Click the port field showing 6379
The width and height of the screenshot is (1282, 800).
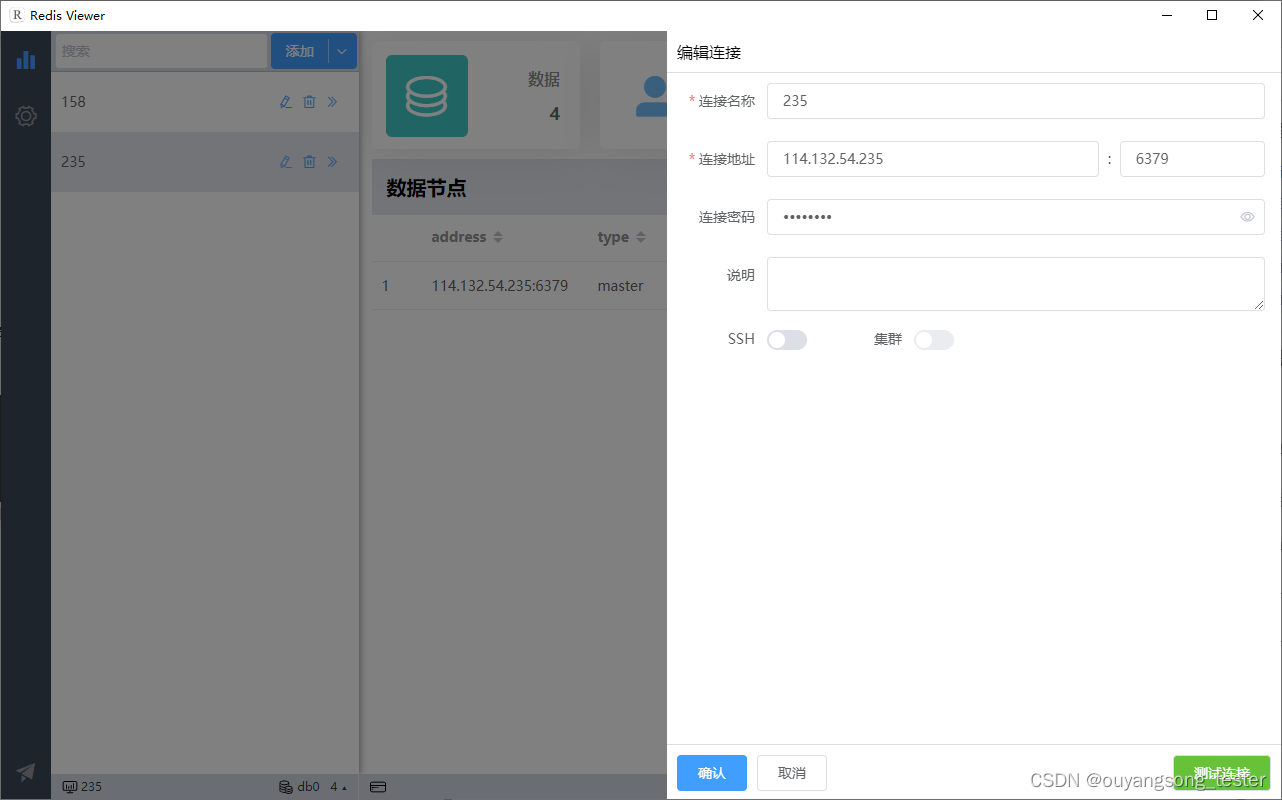point(1192,159)
